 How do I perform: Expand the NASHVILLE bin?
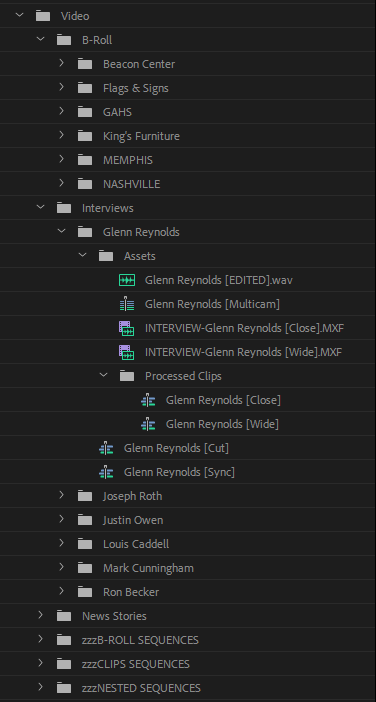coord(61,183)
